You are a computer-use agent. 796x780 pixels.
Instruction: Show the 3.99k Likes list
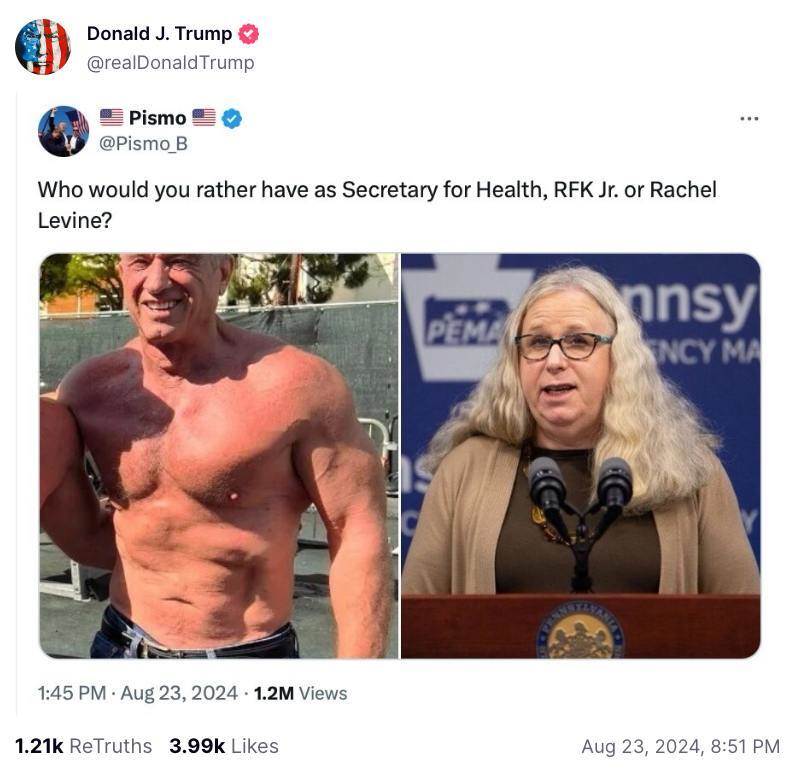click(224, 746)
